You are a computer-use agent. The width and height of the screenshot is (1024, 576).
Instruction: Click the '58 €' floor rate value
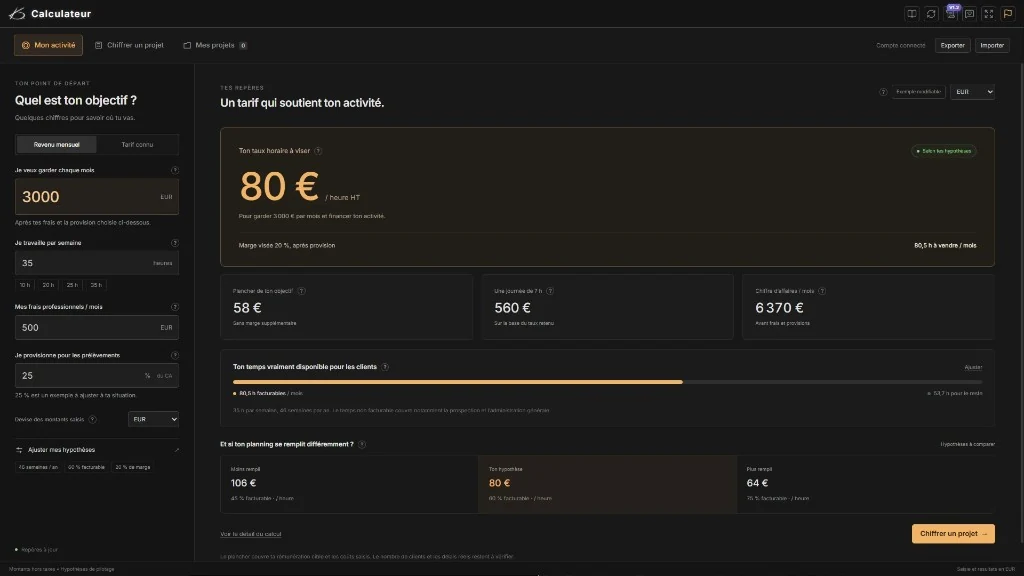247,308
